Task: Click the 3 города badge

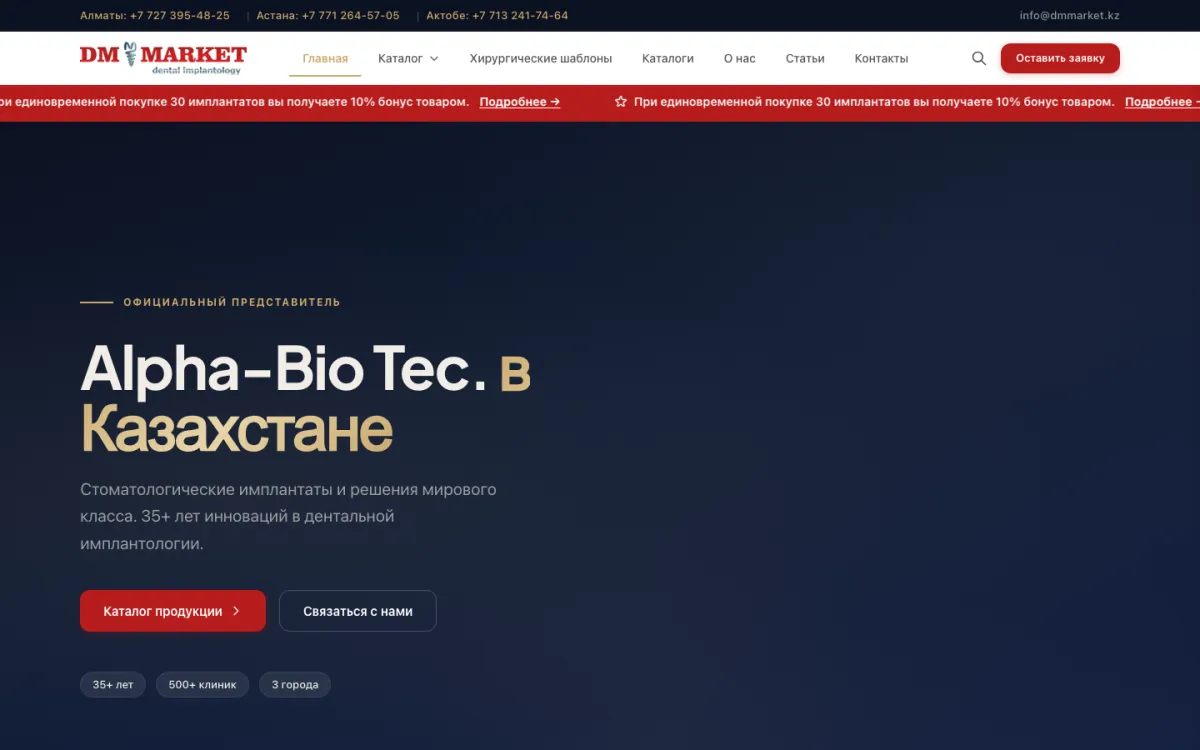Action: 295,685
